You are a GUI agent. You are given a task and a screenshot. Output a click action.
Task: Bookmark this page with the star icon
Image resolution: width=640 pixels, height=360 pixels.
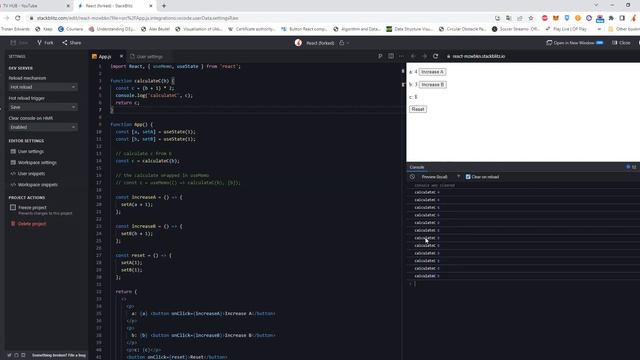pyautogui.click(x=531, y=18)
